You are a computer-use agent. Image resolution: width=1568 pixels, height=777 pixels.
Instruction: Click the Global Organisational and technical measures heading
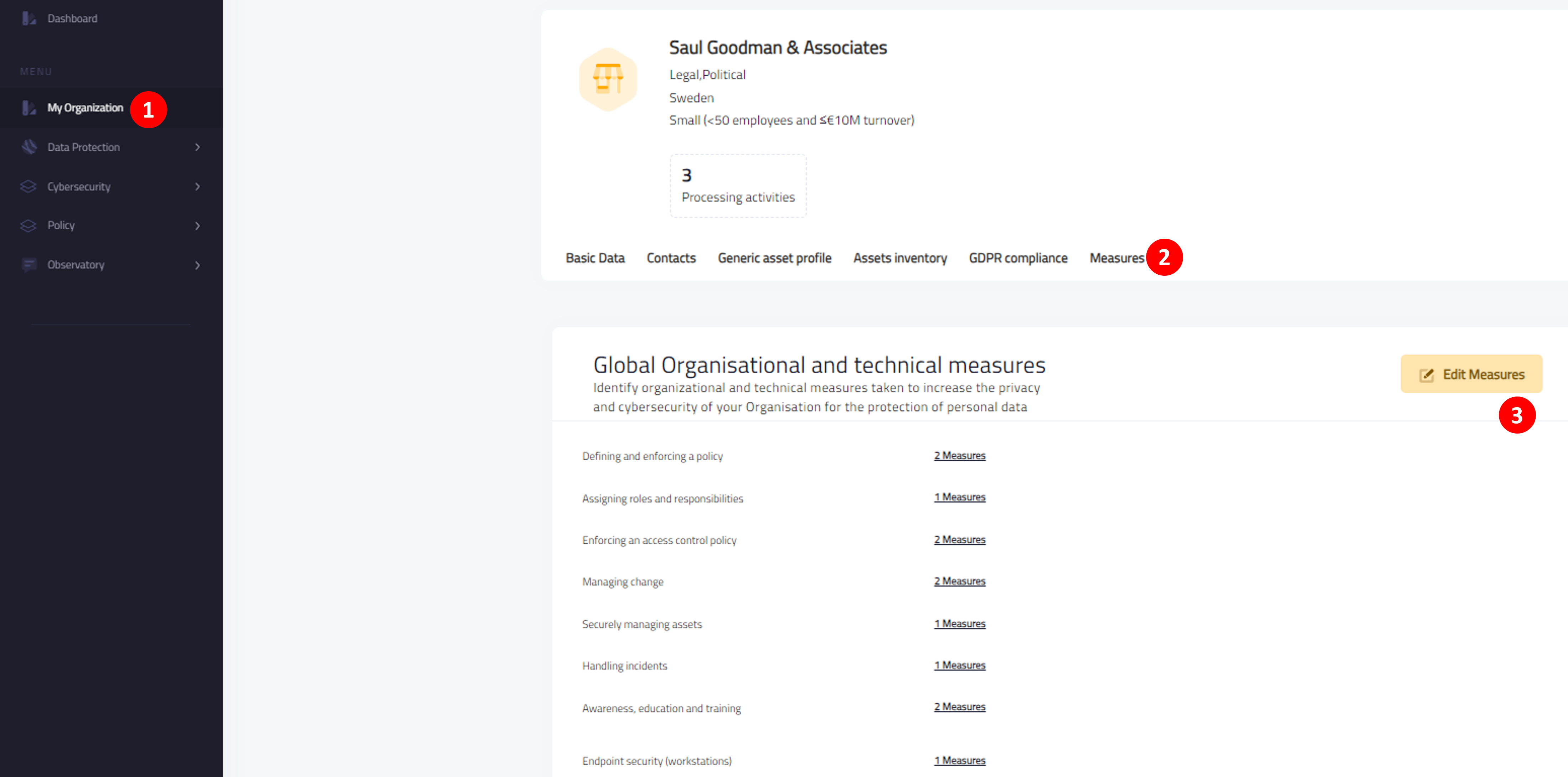point(819,365)
